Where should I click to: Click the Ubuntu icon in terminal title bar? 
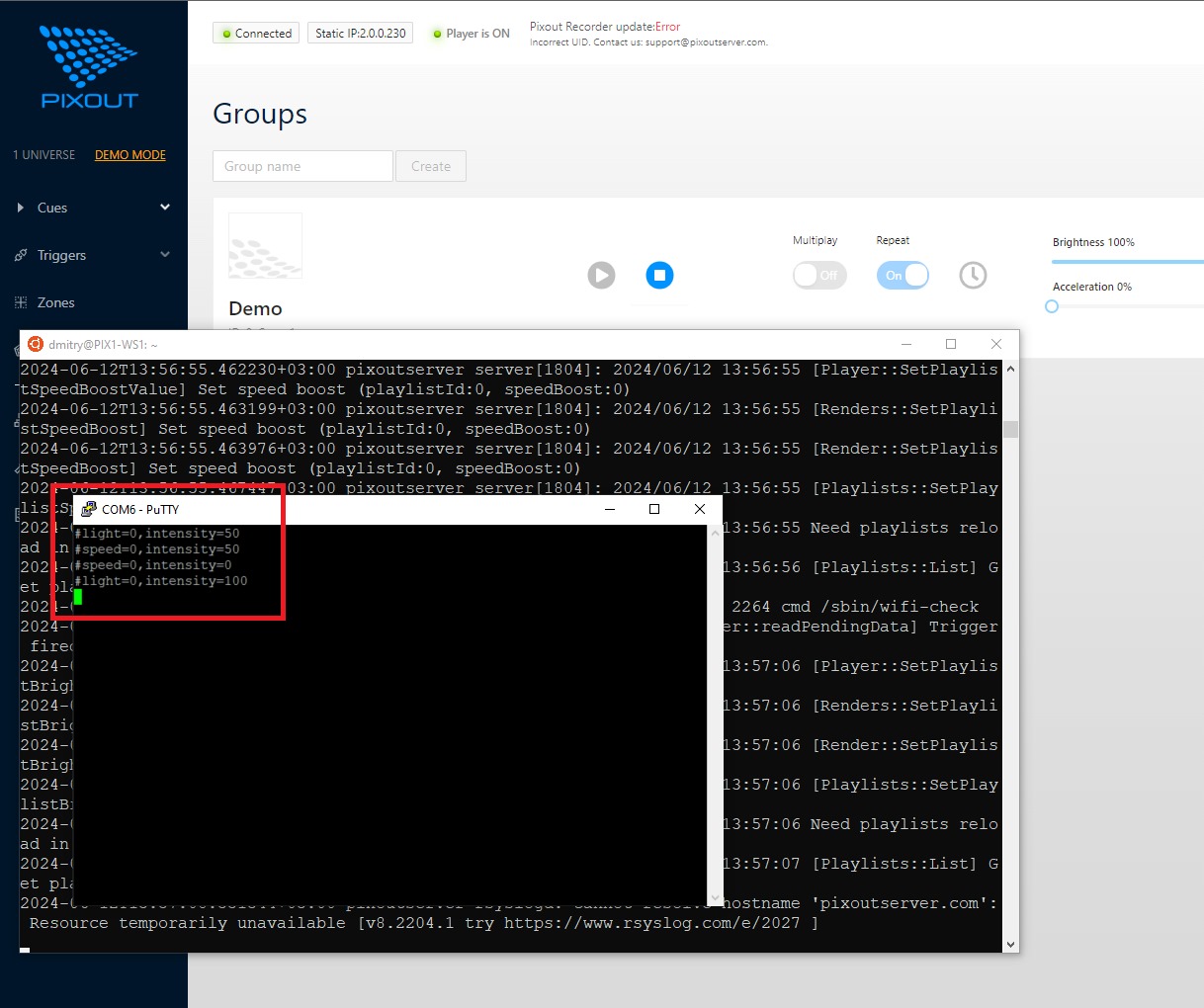pyautogui.click(x=36, y=344)
